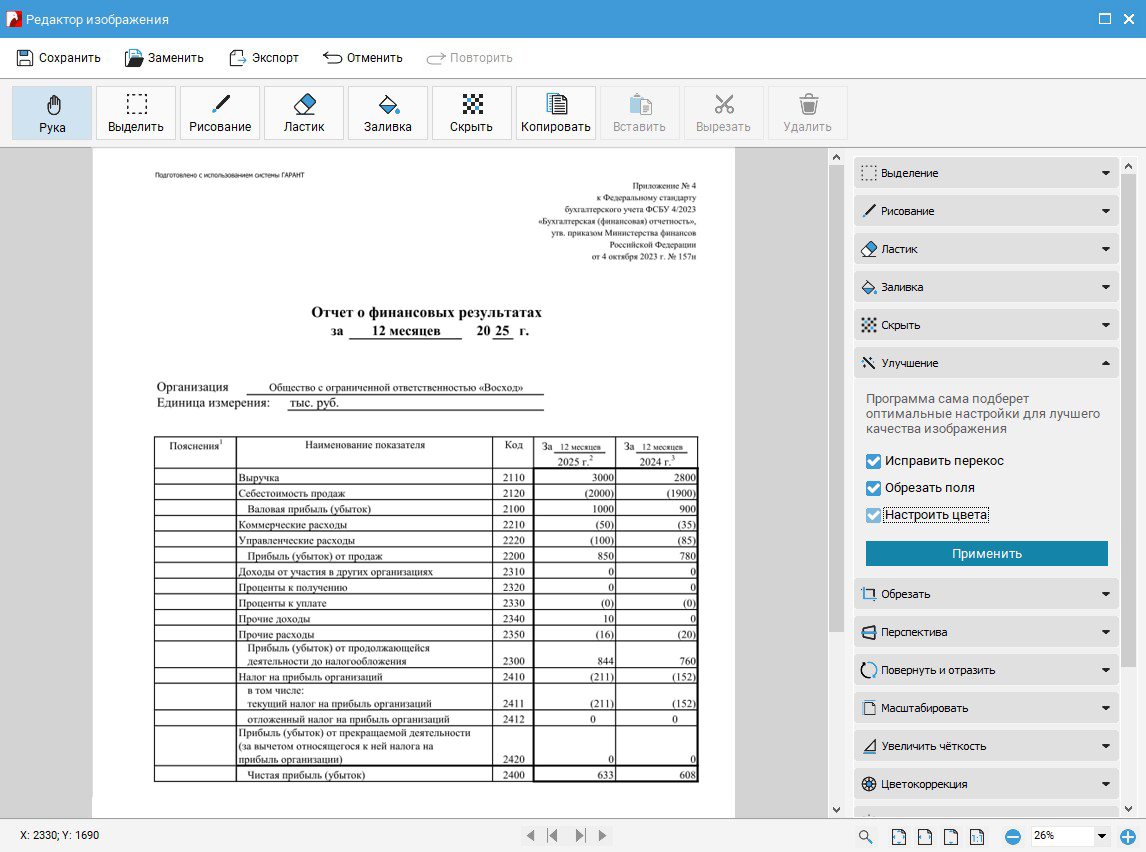Open the Перспектива correction settings
The height and width of the screenshot is (852, 1146).
tap(985, 631)
